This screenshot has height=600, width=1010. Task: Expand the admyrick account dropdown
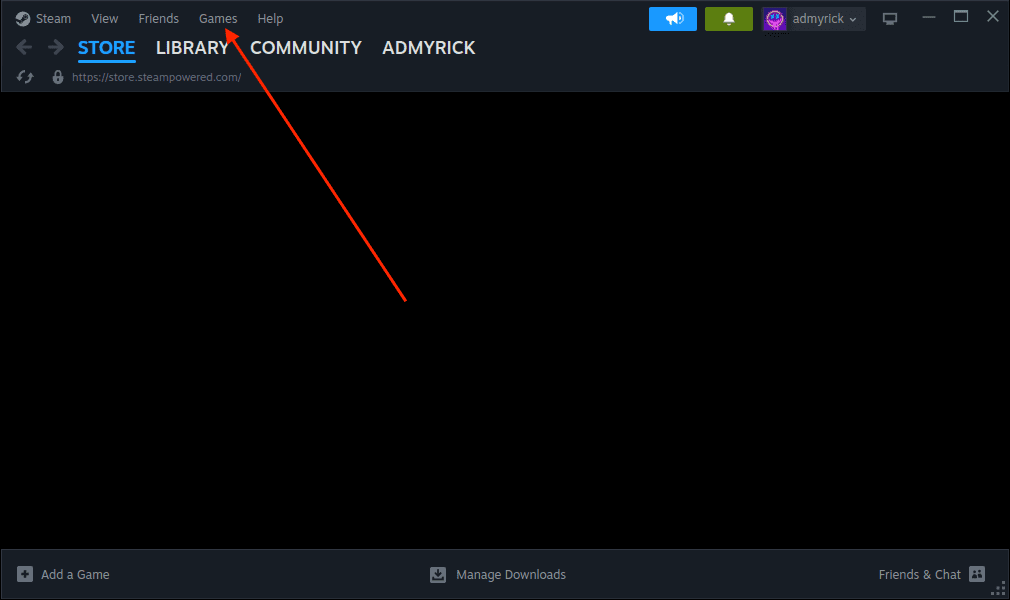coord(852,19)
